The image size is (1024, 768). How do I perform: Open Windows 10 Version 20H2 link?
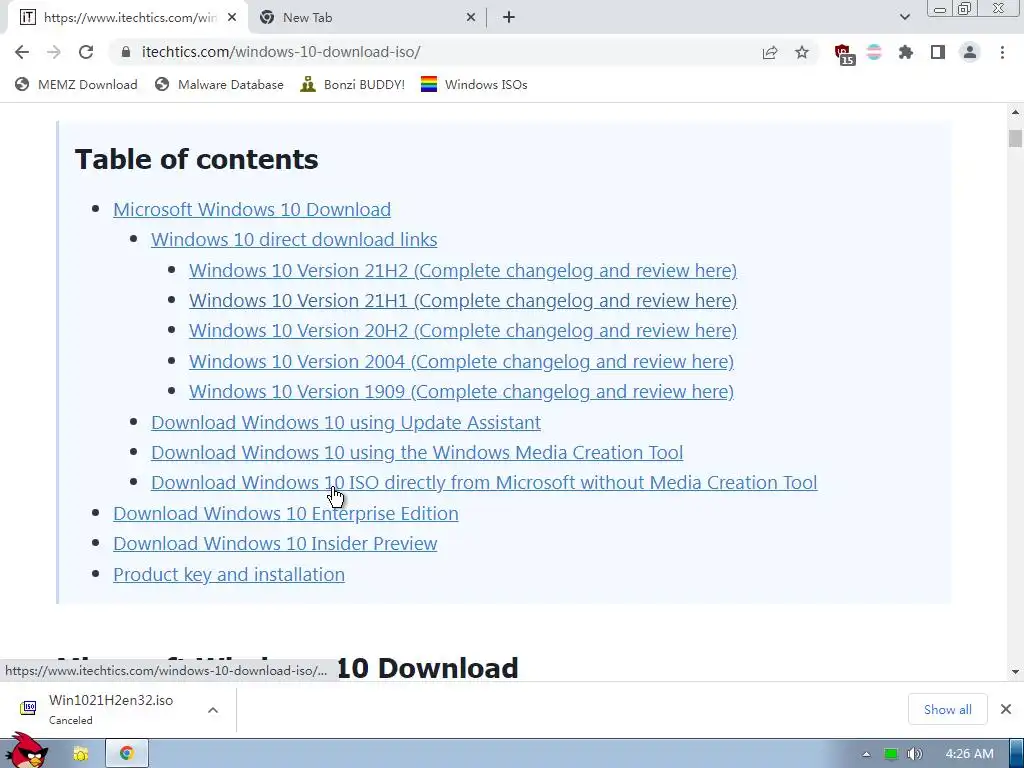(463, 330)
